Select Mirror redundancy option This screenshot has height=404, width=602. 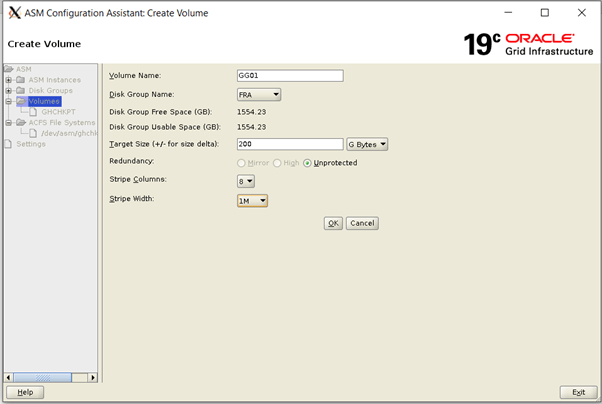(241, 162)
